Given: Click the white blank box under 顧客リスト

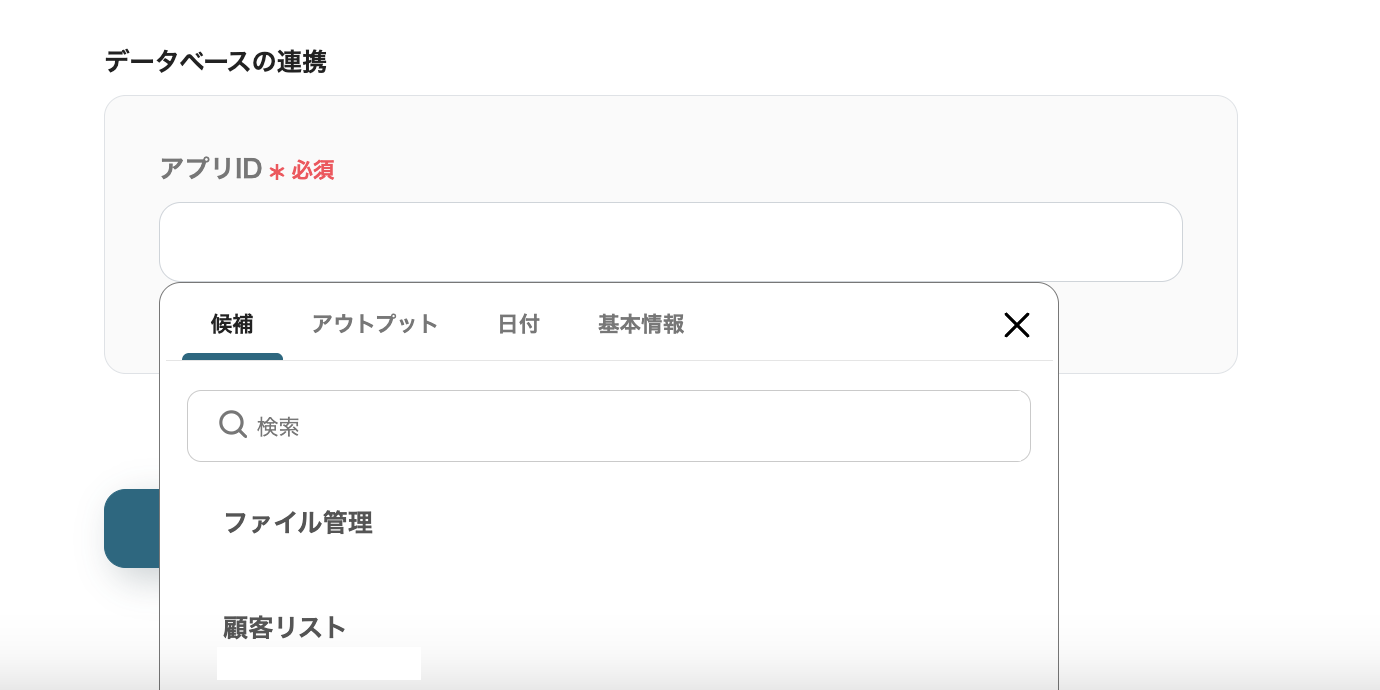Looking at the screenshot, I should [318, 663].
